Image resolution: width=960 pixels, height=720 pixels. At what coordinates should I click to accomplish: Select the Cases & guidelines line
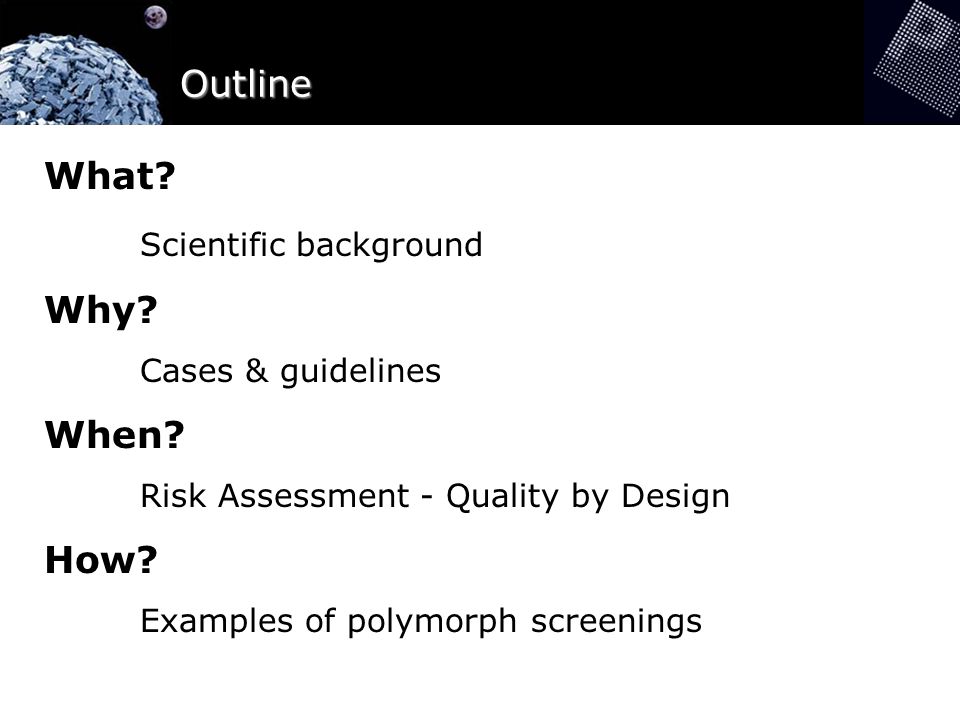(290, 372)
